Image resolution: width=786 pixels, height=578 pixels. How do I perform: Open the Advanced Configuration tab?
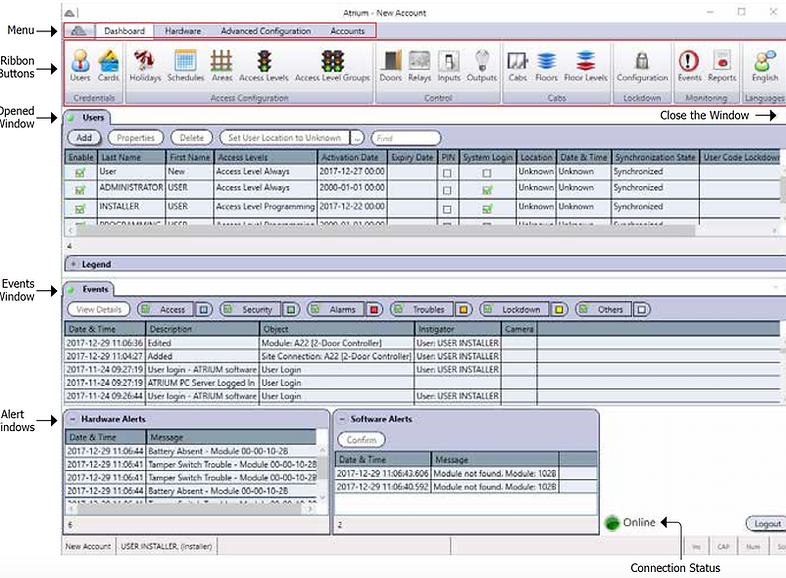tap(266, 31)
